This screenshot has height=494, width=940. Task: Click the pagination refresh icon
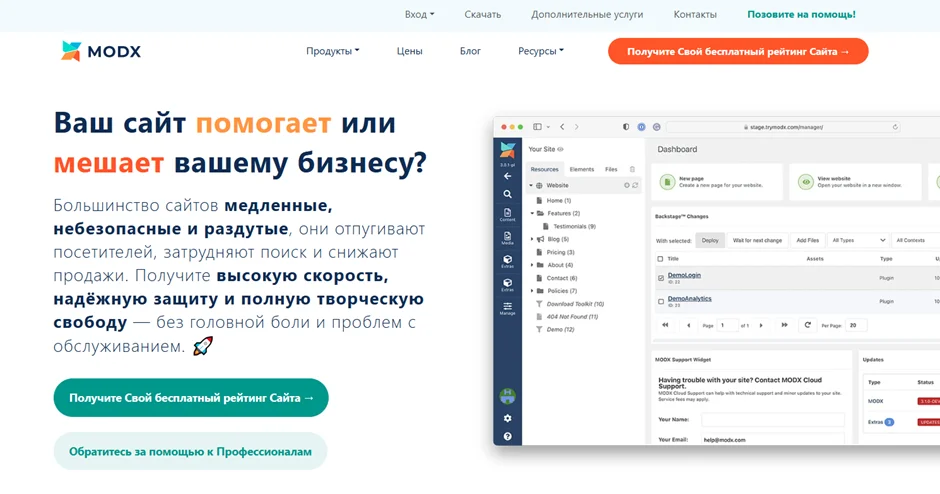pos(808,326)
